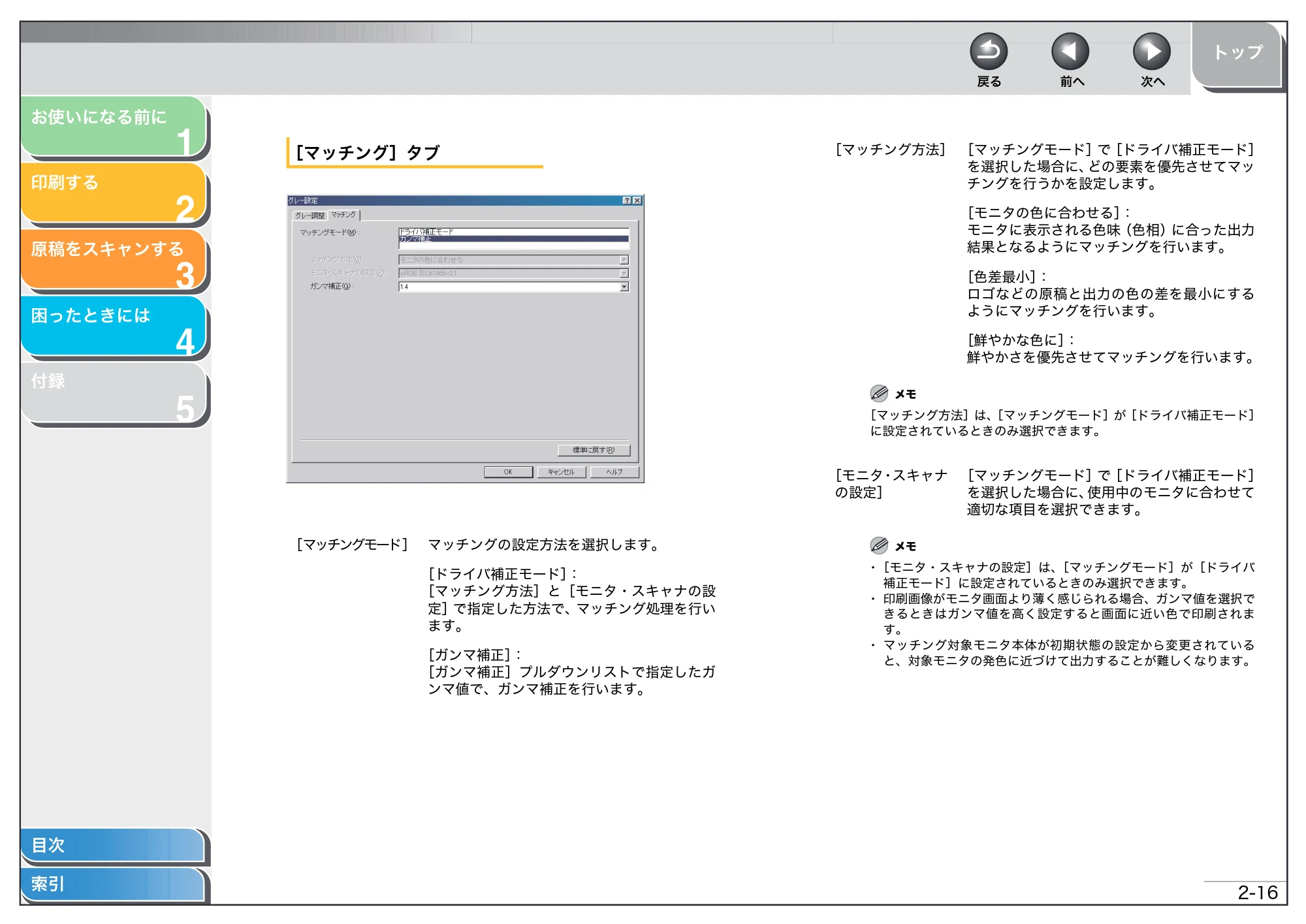Viewport: 1306px width, 924px height.
Task: Open chapter 5 付録
Action: pyautogui.click(x=114, y=393)
